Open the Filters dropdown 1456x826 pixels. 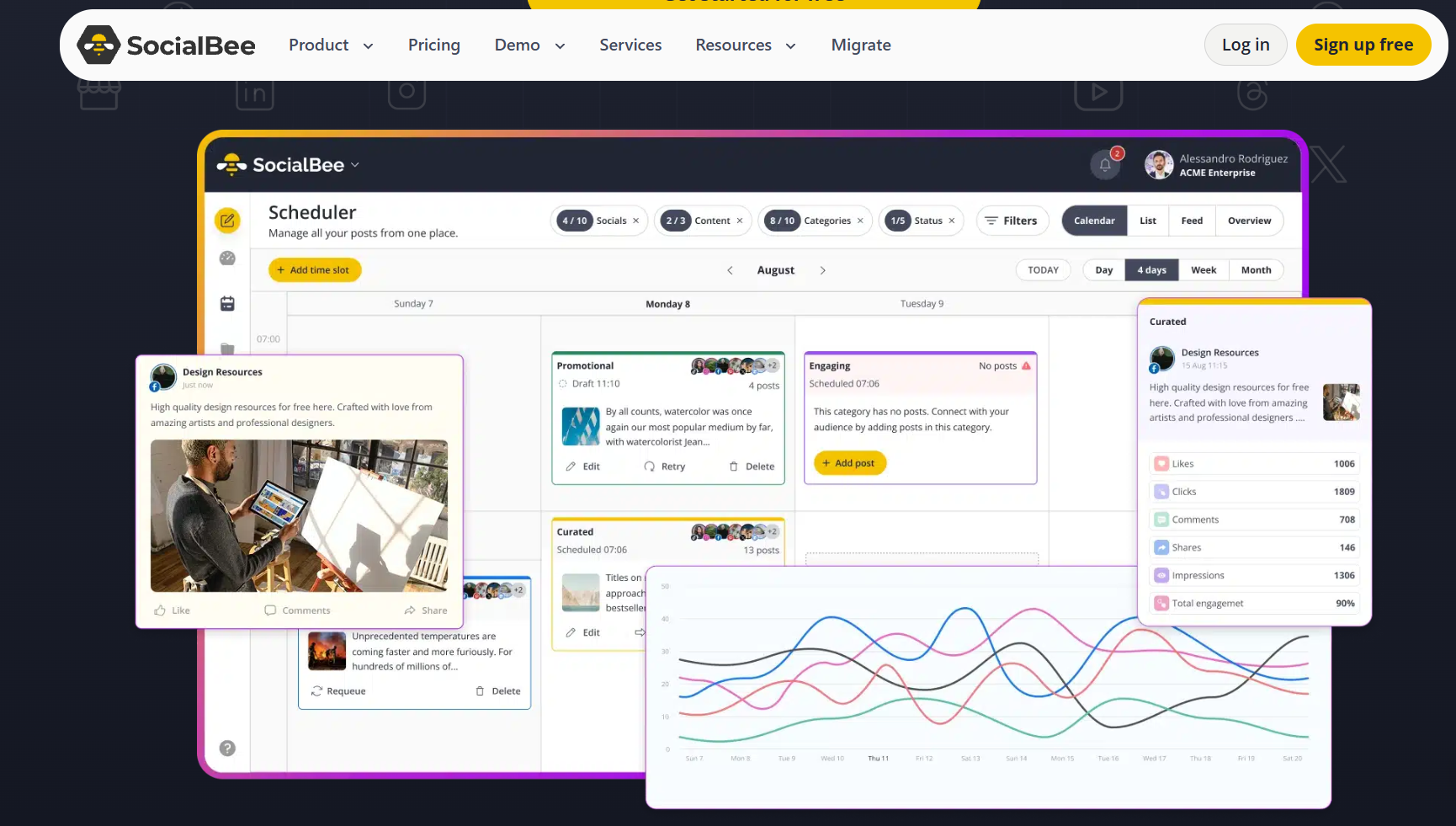pos(1012,221)
